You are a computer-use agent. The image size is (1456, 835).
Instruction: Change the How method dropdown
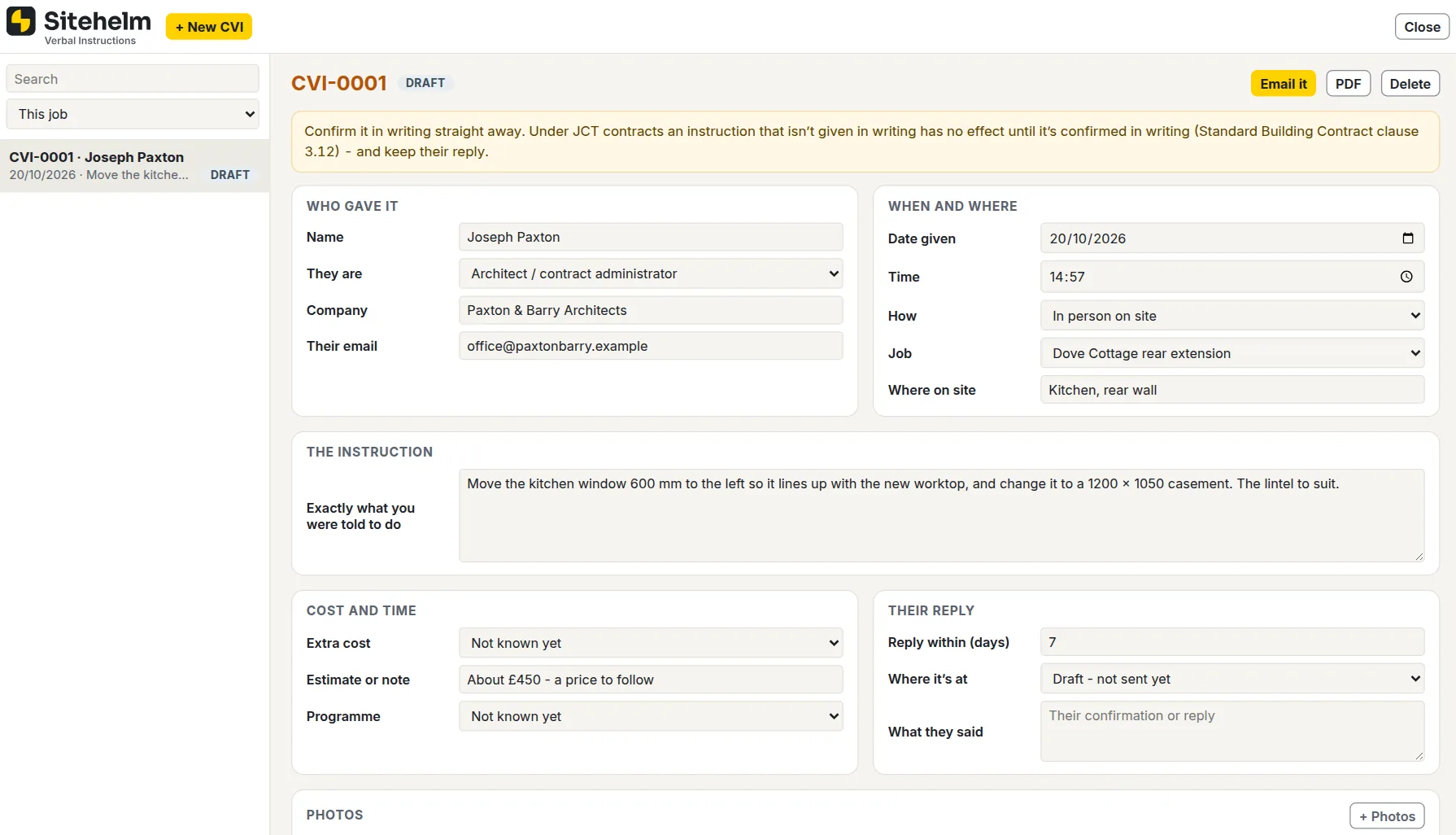1232,316
